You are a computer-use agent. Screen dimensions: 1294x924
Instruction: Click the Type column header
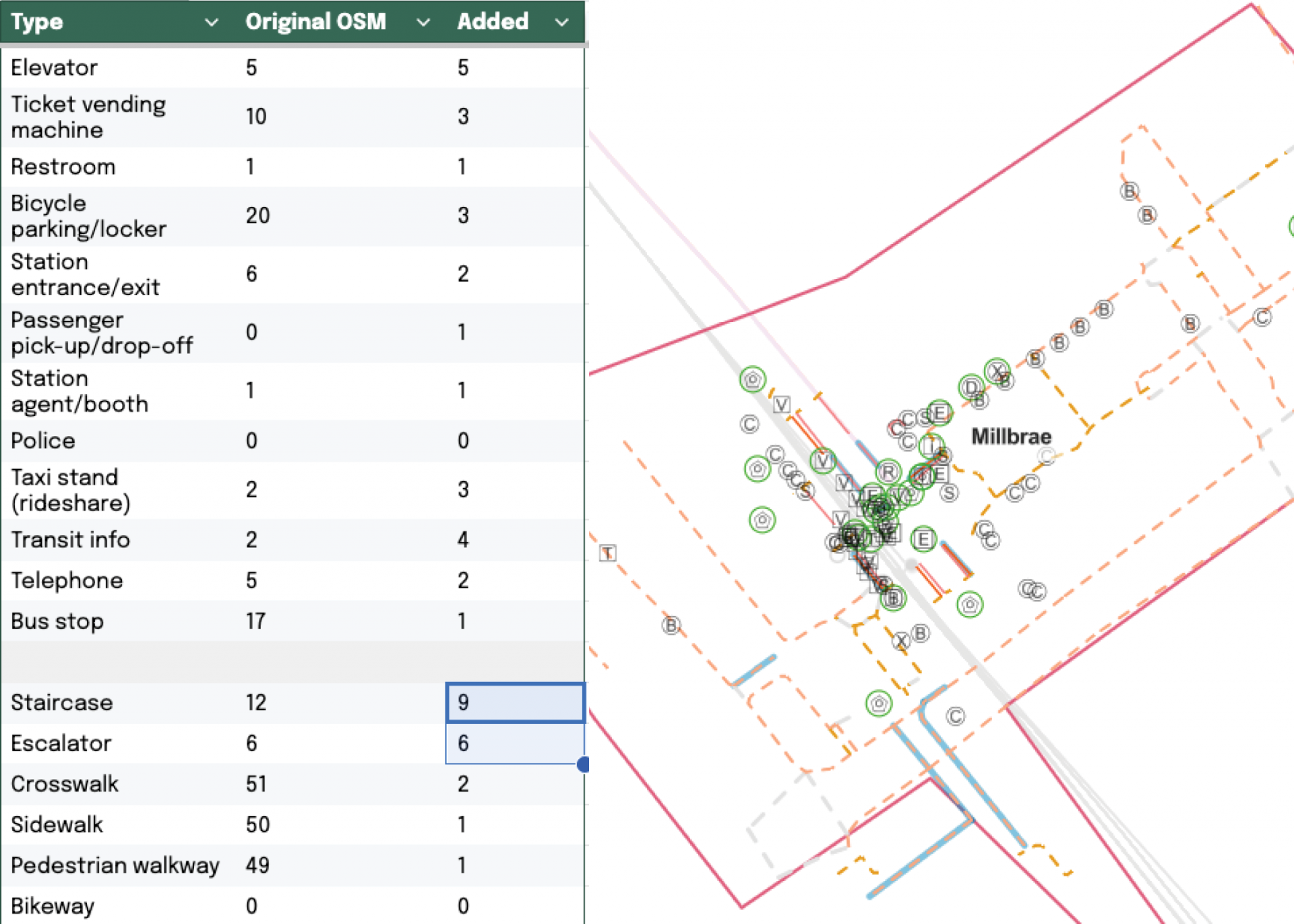[37, 22]
